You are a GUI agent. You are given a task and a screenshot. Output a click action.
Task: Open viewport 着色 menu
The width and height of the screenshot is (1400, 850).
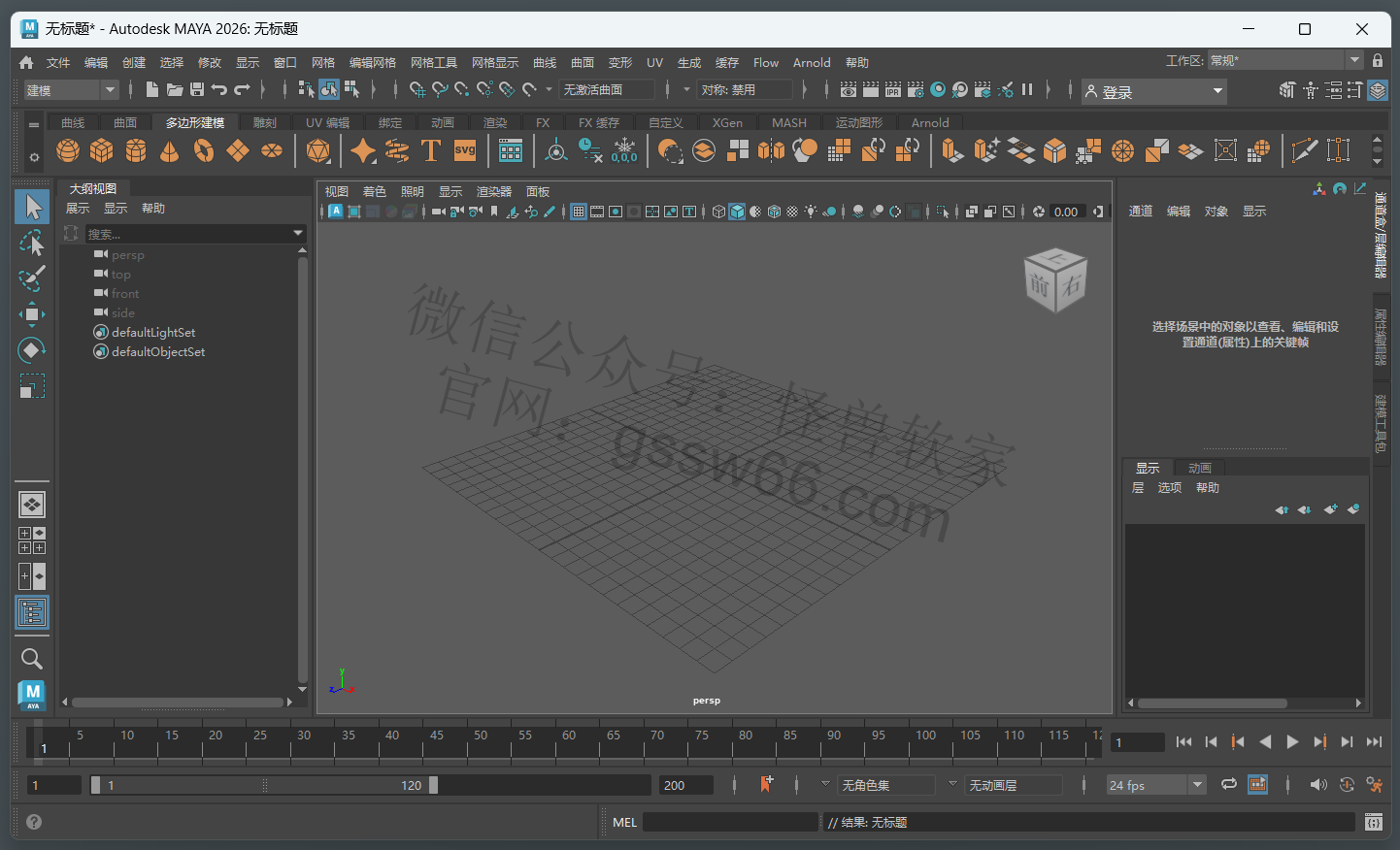click(x=375, y=191)
